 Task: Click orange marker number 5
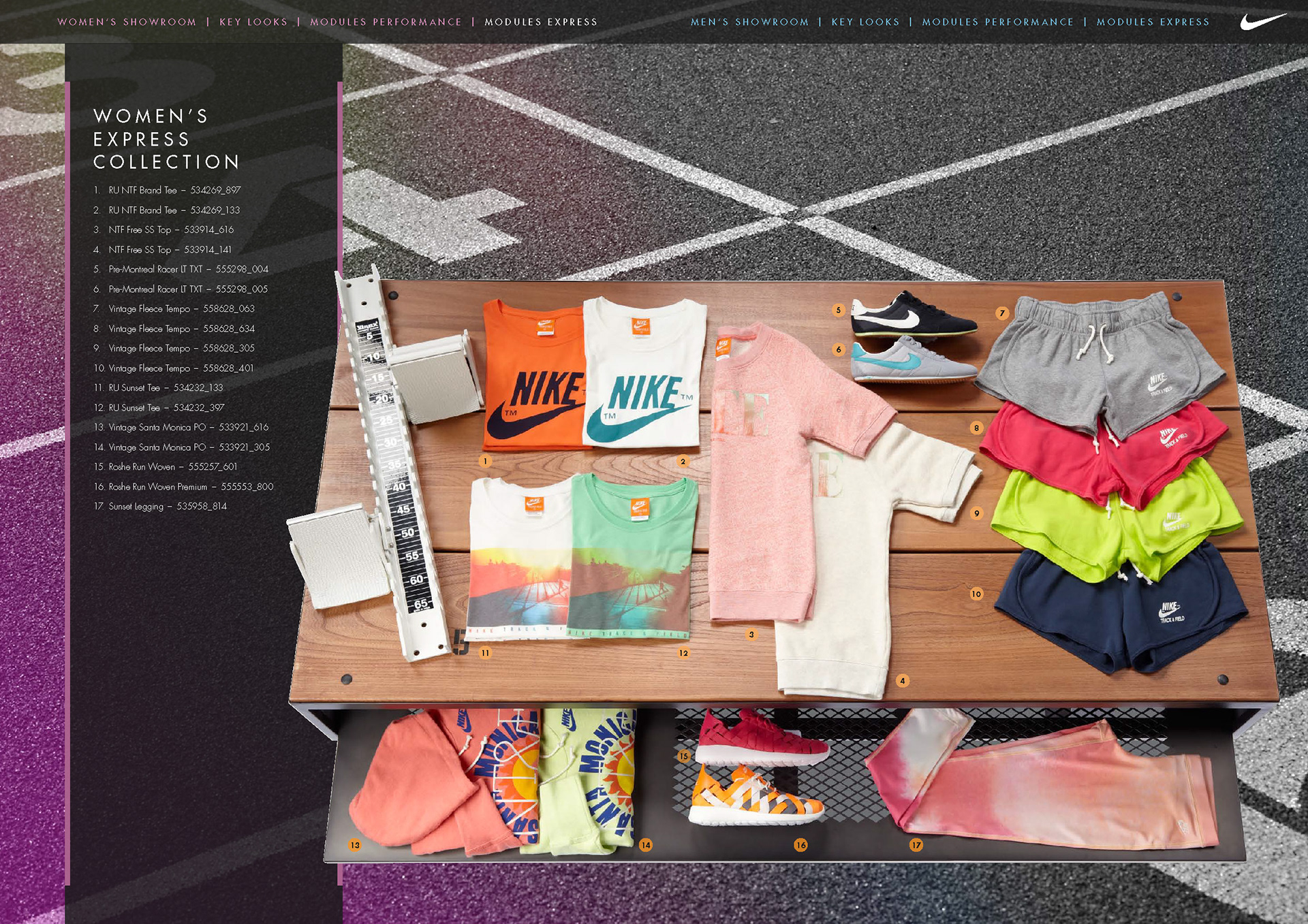839,310
